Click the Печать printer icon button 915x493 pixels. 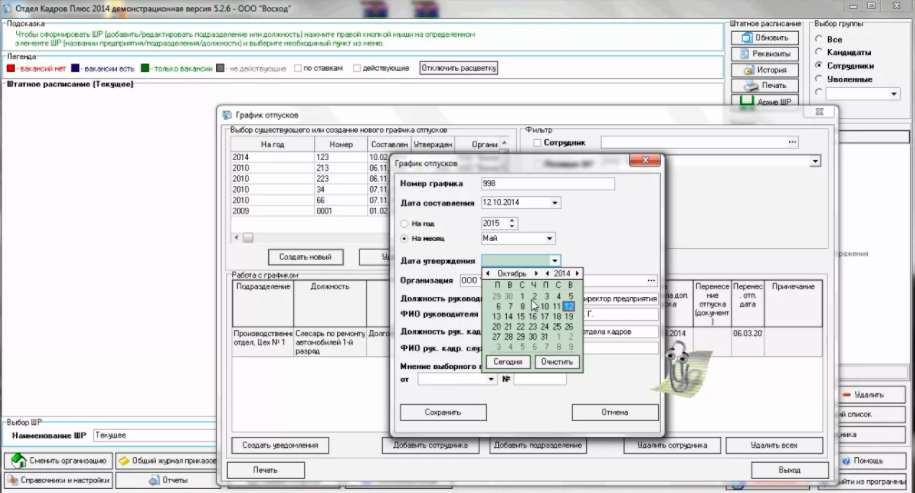coord(764,86)
